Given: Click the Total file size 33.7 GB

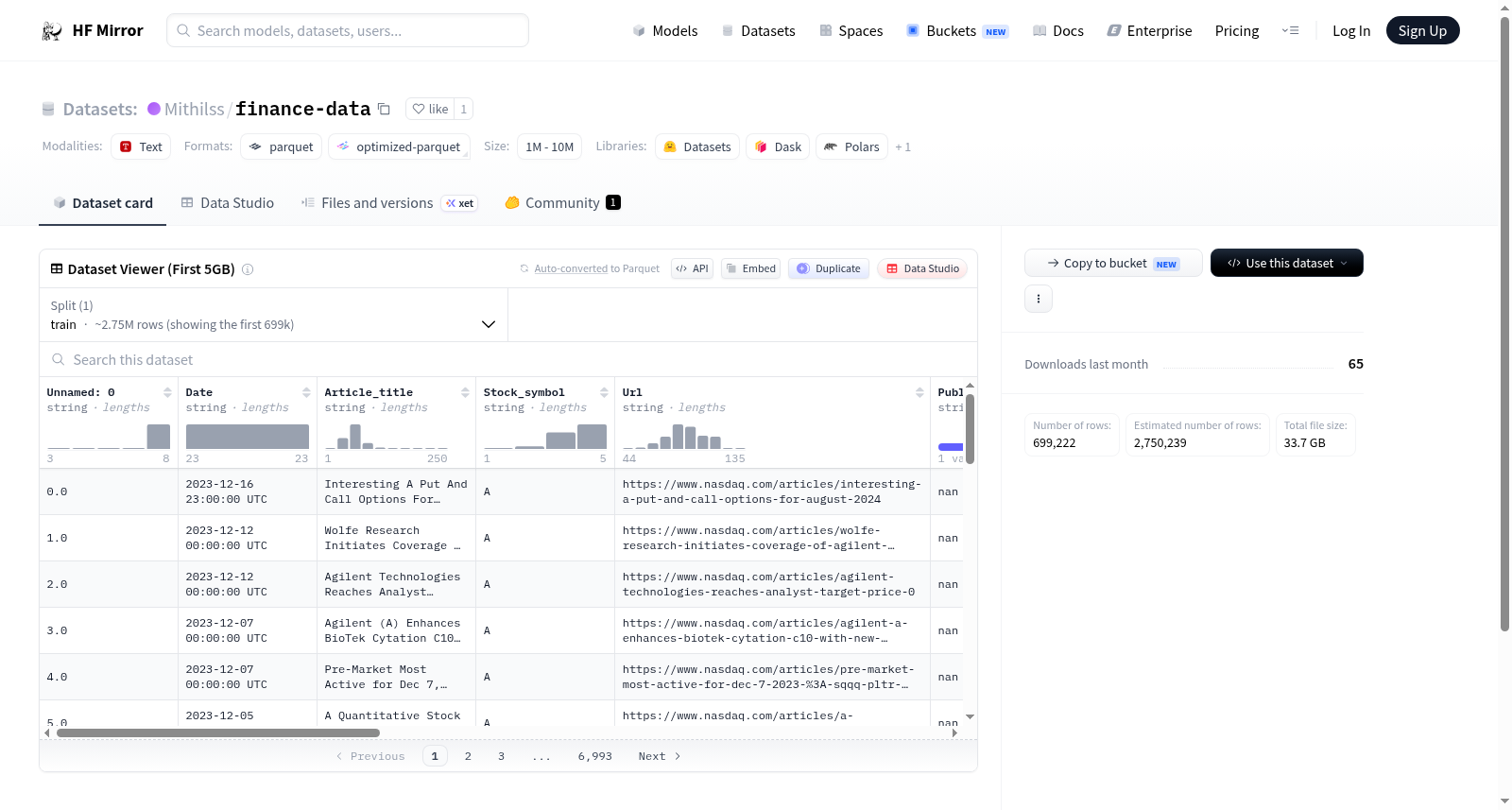Looking at the screenshot, I should point(1315,435).
